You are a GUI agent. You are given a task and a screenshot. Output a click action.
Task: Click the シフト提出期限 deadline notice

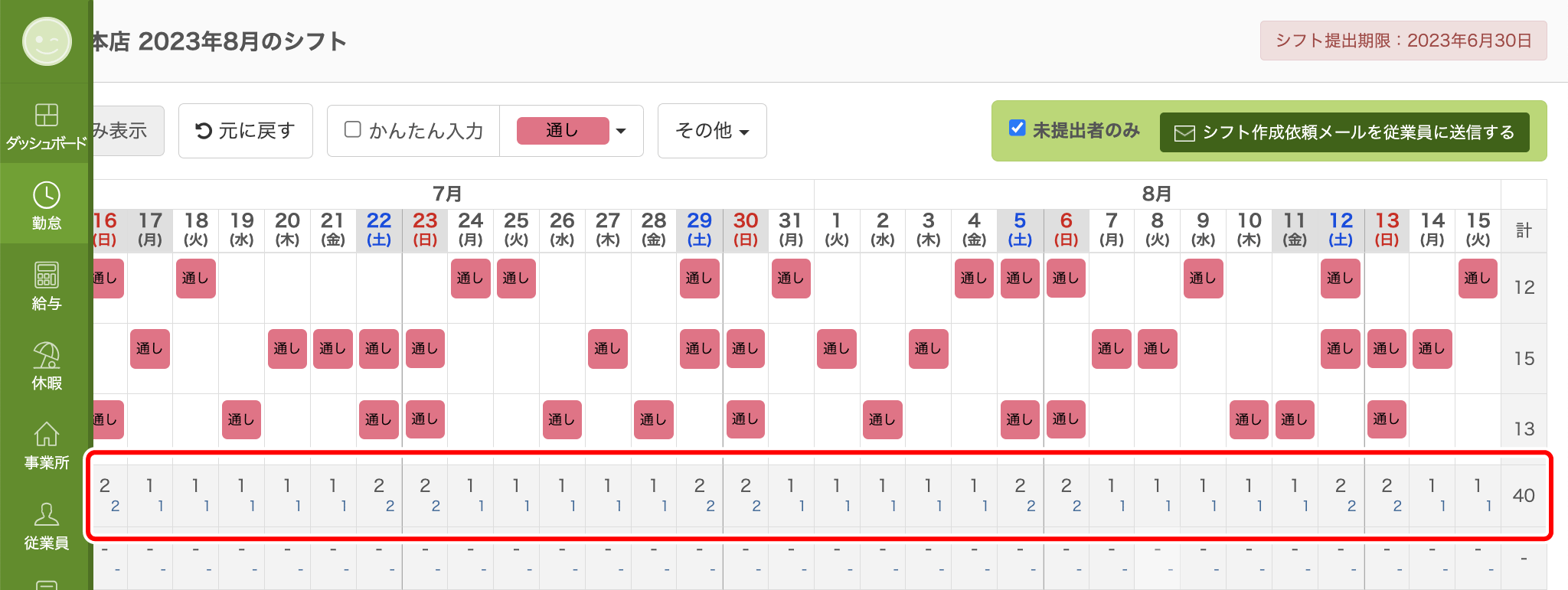coord(1403,41)
